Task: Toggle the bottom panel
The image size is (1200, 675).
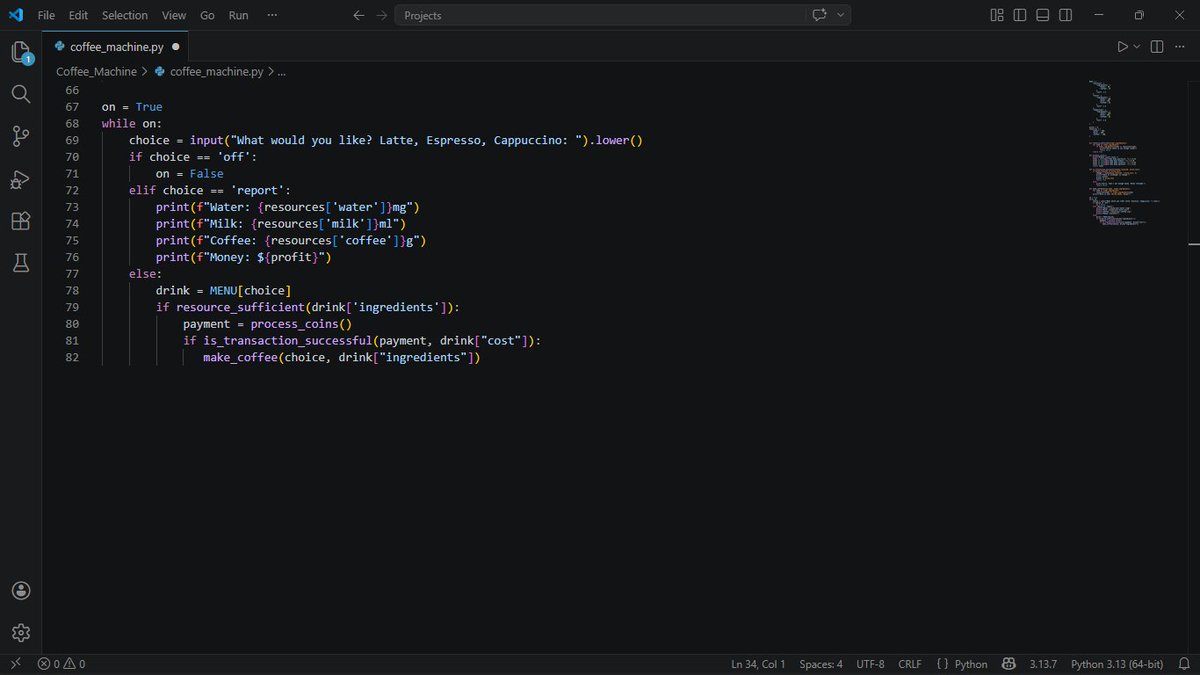Action: click(1043, 15)
